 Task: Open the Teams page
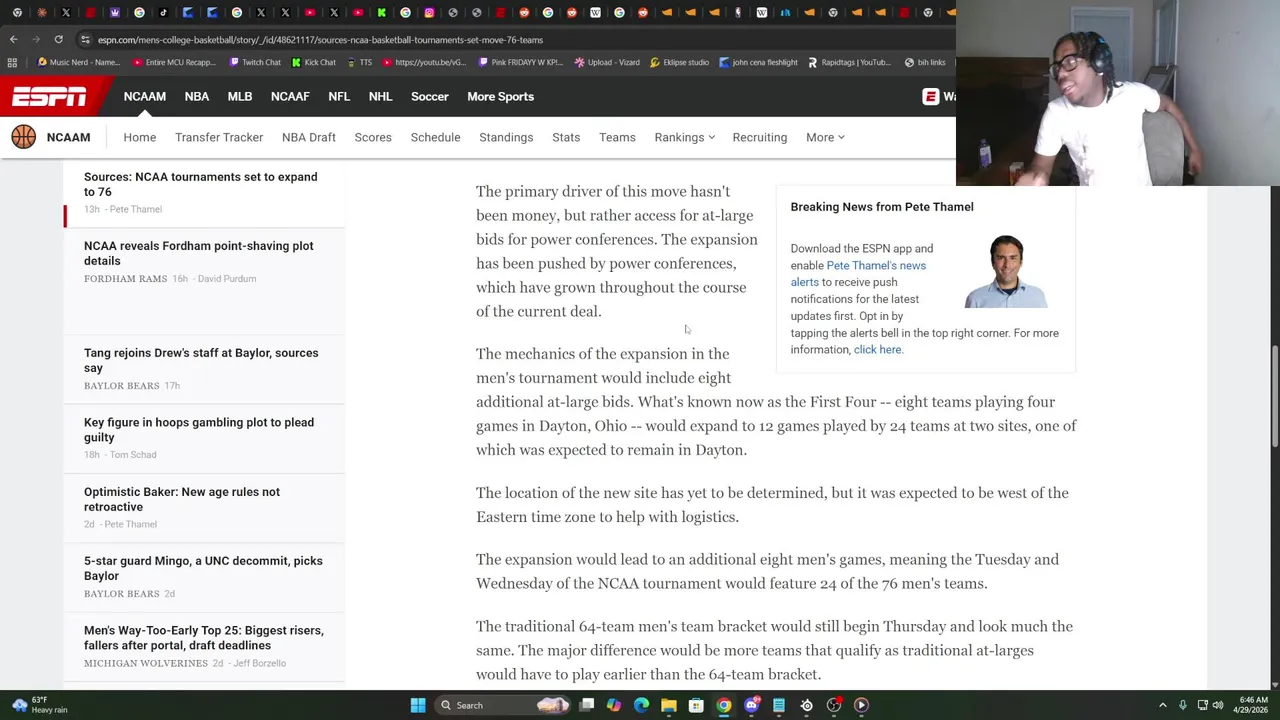(617, 137)
